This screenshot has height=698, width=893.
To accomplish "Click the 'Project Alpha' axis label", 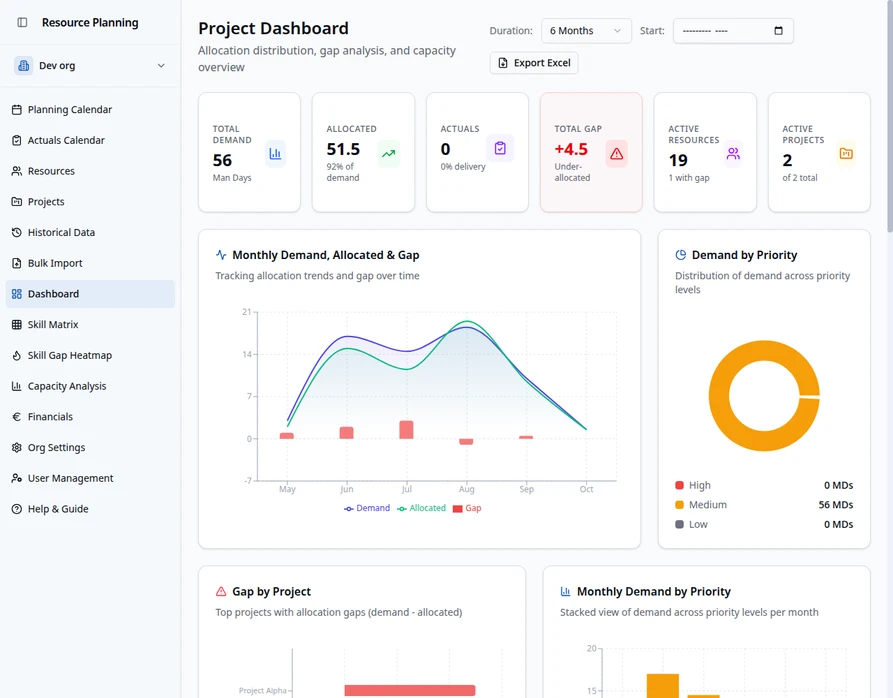I will click(263, 691).
